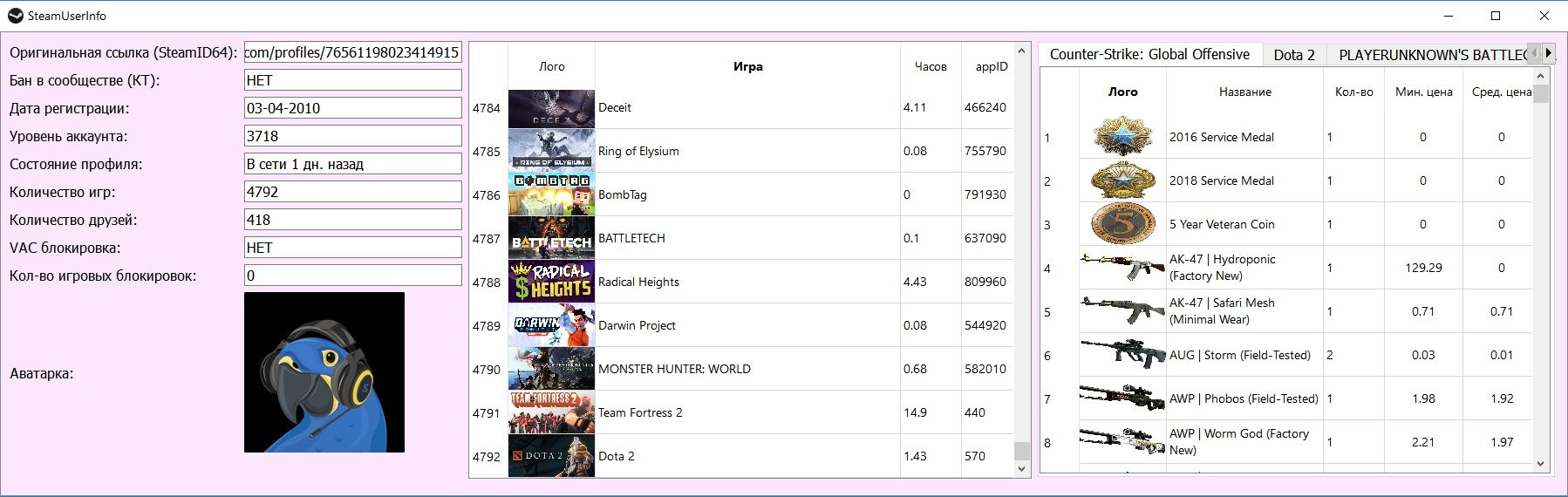Screen dimensions: 1568x497
Task: Click the AK-47 Hydroponic weapon image
Action: [x=1123, y=267]
